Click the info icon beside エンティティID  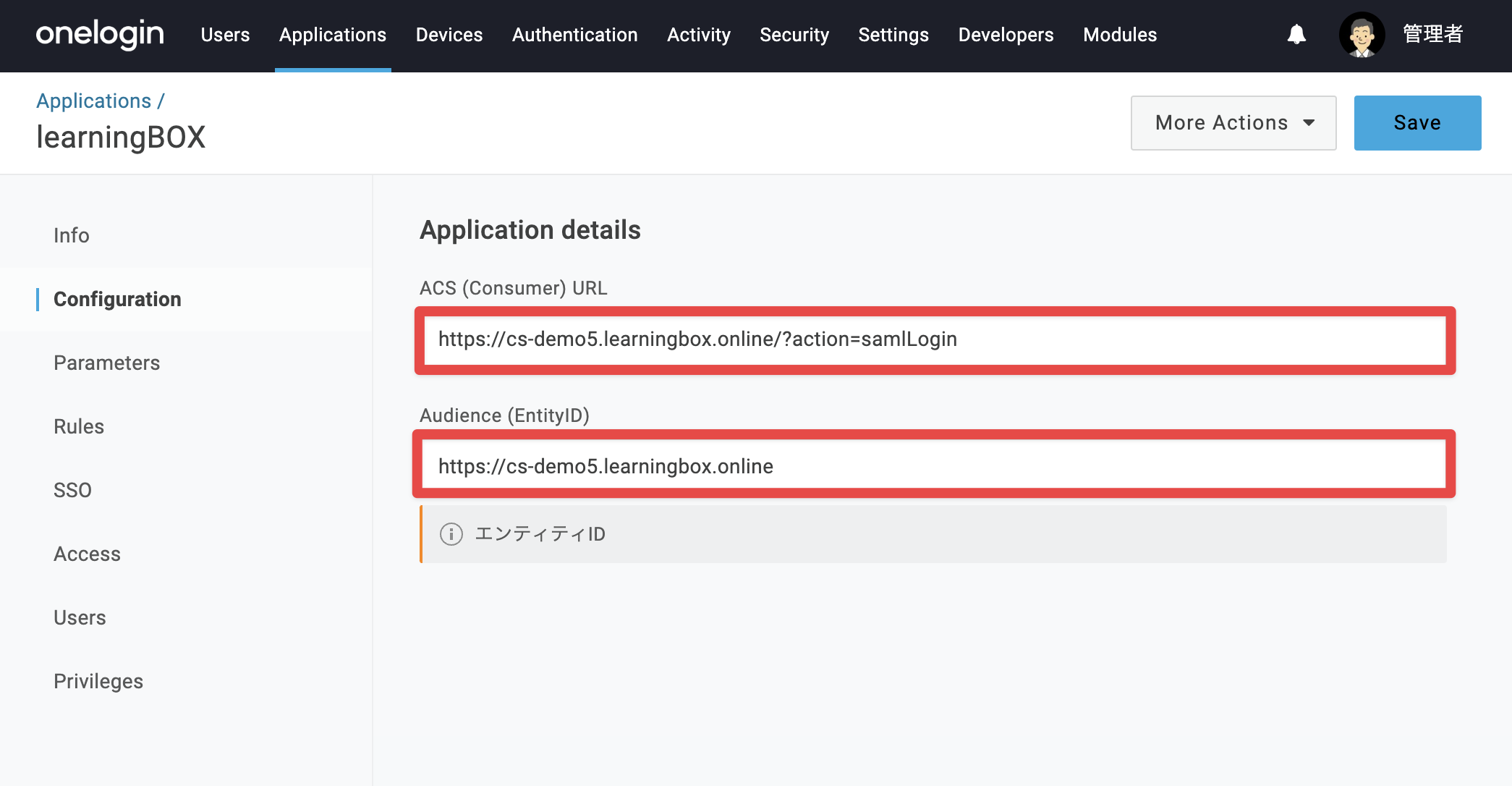451,534
